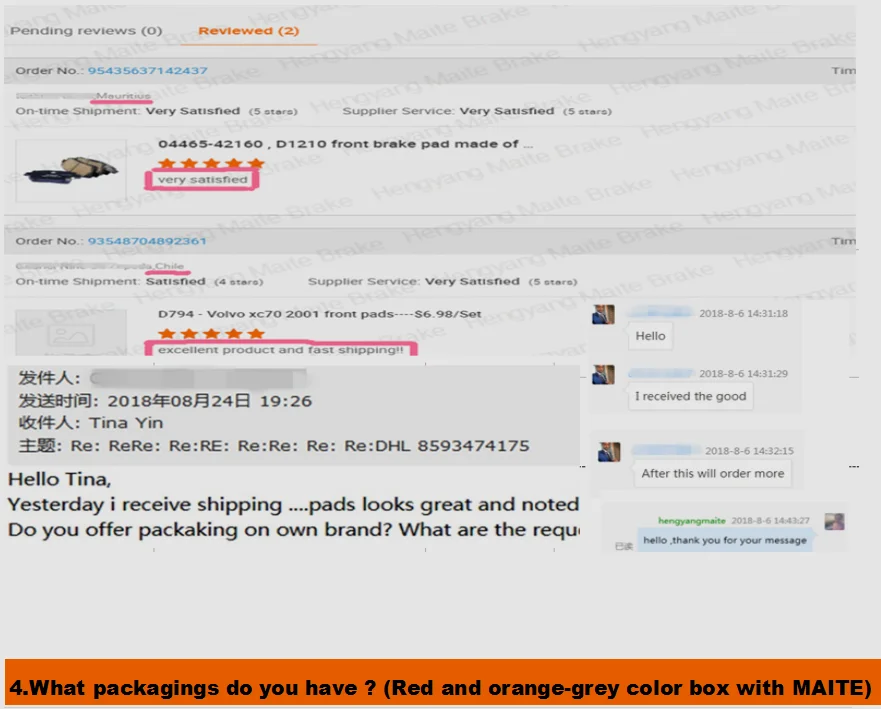The width and height of the screenshot is (881, 709).
Task: Click the 'hello, thank you for your message' bubble
Action: click(725, 540)
